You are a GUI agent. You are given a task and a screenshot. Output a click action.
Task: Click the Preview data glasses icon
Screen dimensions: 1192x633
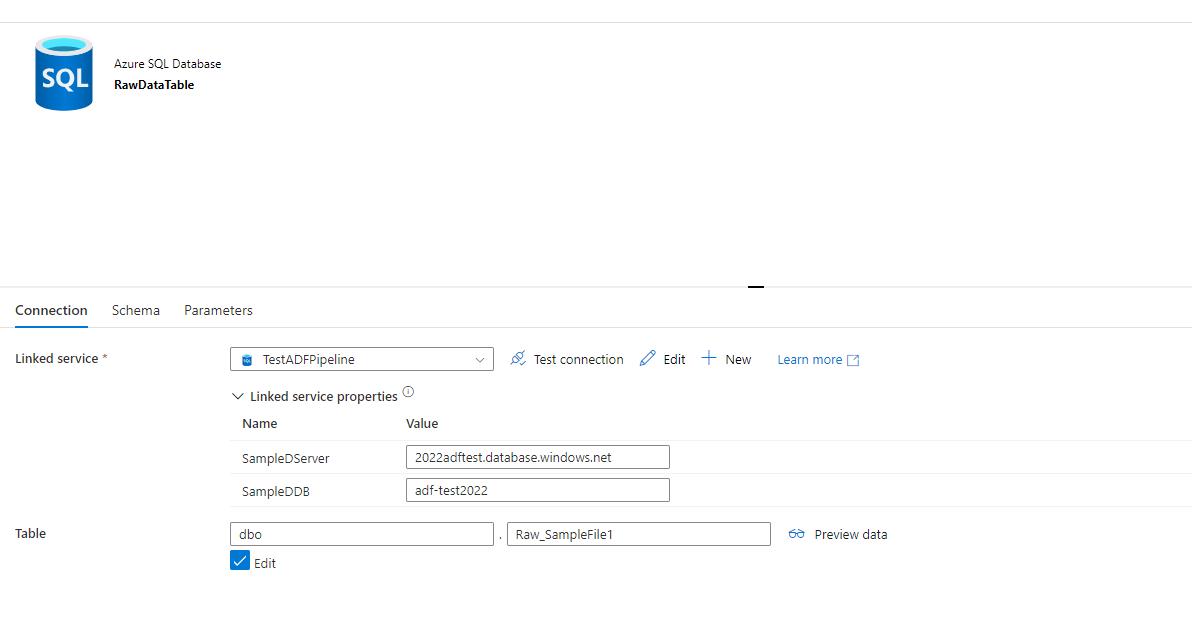[x=797, y=534]
